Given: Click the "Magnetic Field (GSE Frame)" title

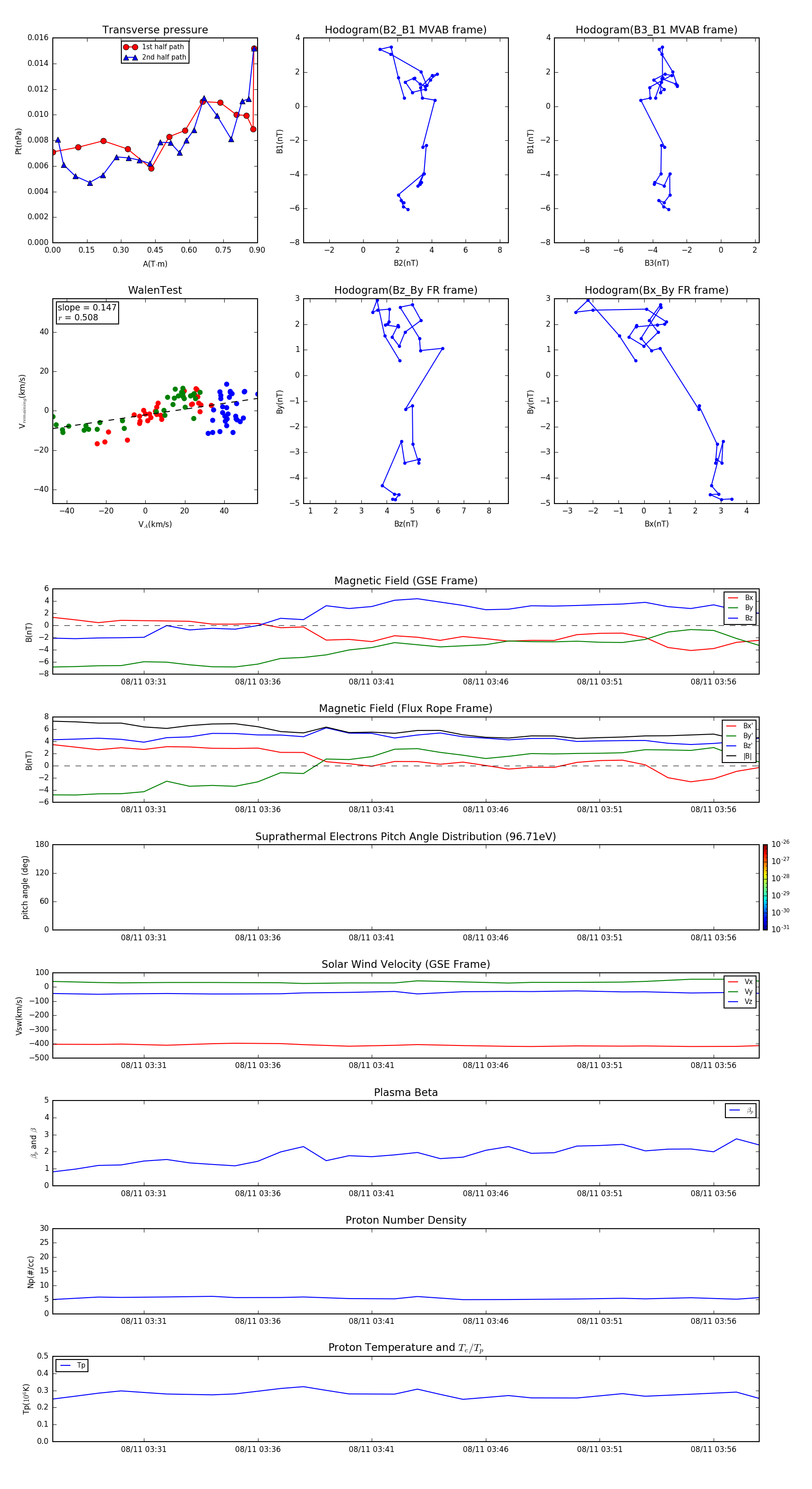Looking at the screenshot, I should coord(406,581).
